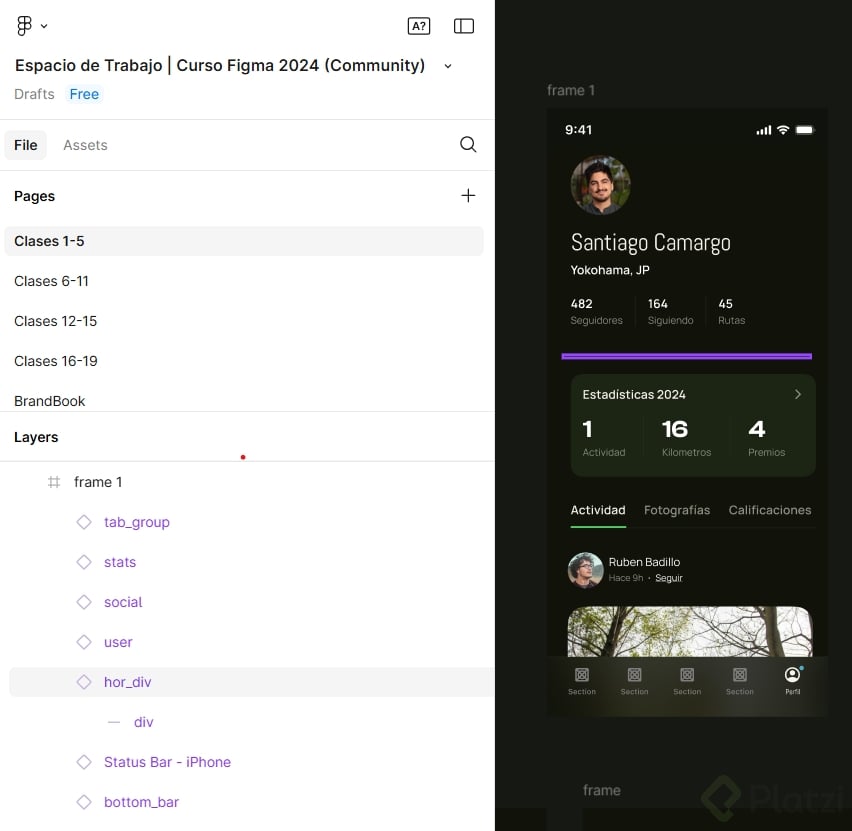Select the frame 1 layer name
Screen dimensions: 852x831
[x=98, y=482]
